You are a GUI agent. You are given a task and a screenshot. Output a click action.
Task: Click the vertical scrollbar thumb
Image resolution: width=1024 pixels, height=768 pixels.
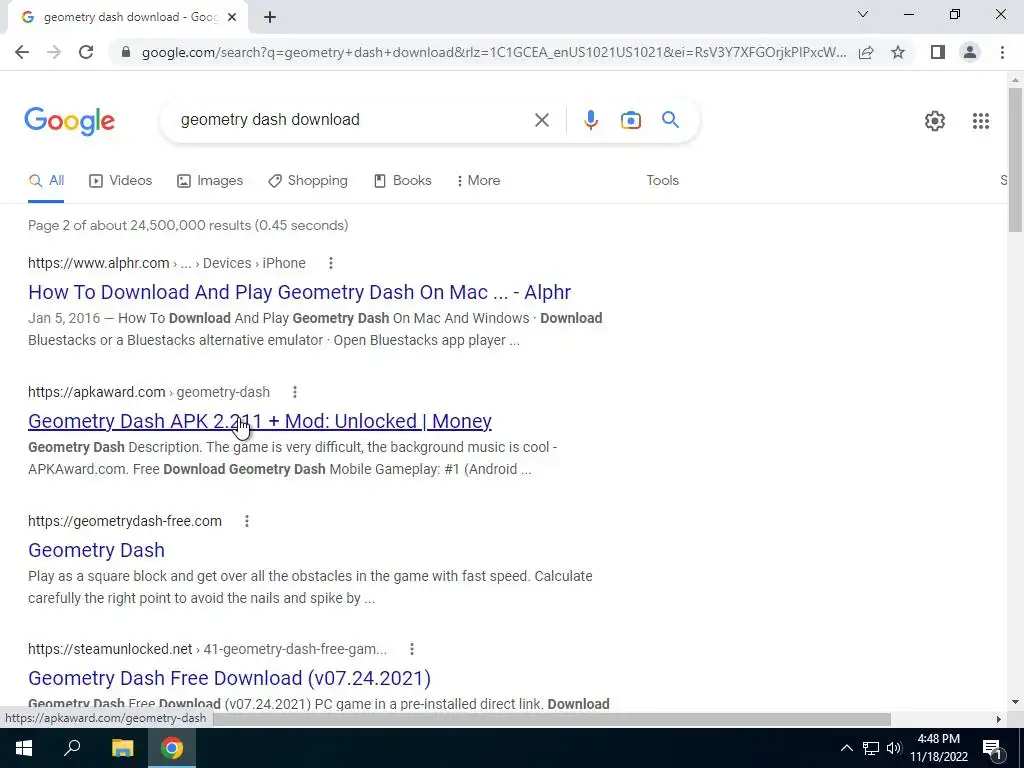coord(1015,159)
